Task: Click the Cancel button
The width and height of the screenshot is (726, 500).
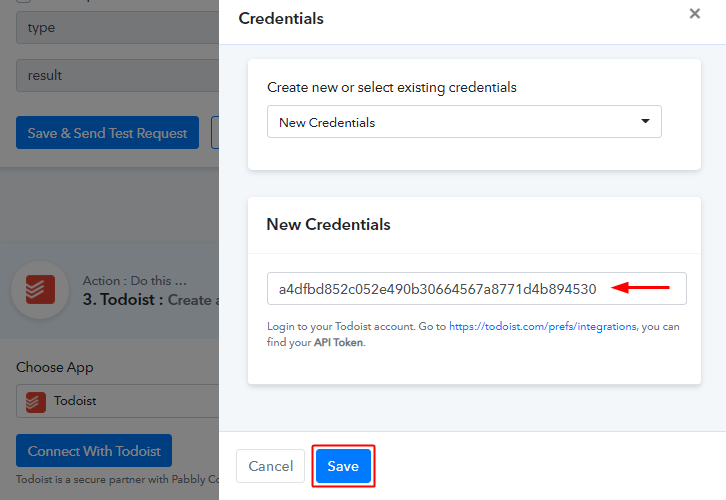Action: pos(270,466)
